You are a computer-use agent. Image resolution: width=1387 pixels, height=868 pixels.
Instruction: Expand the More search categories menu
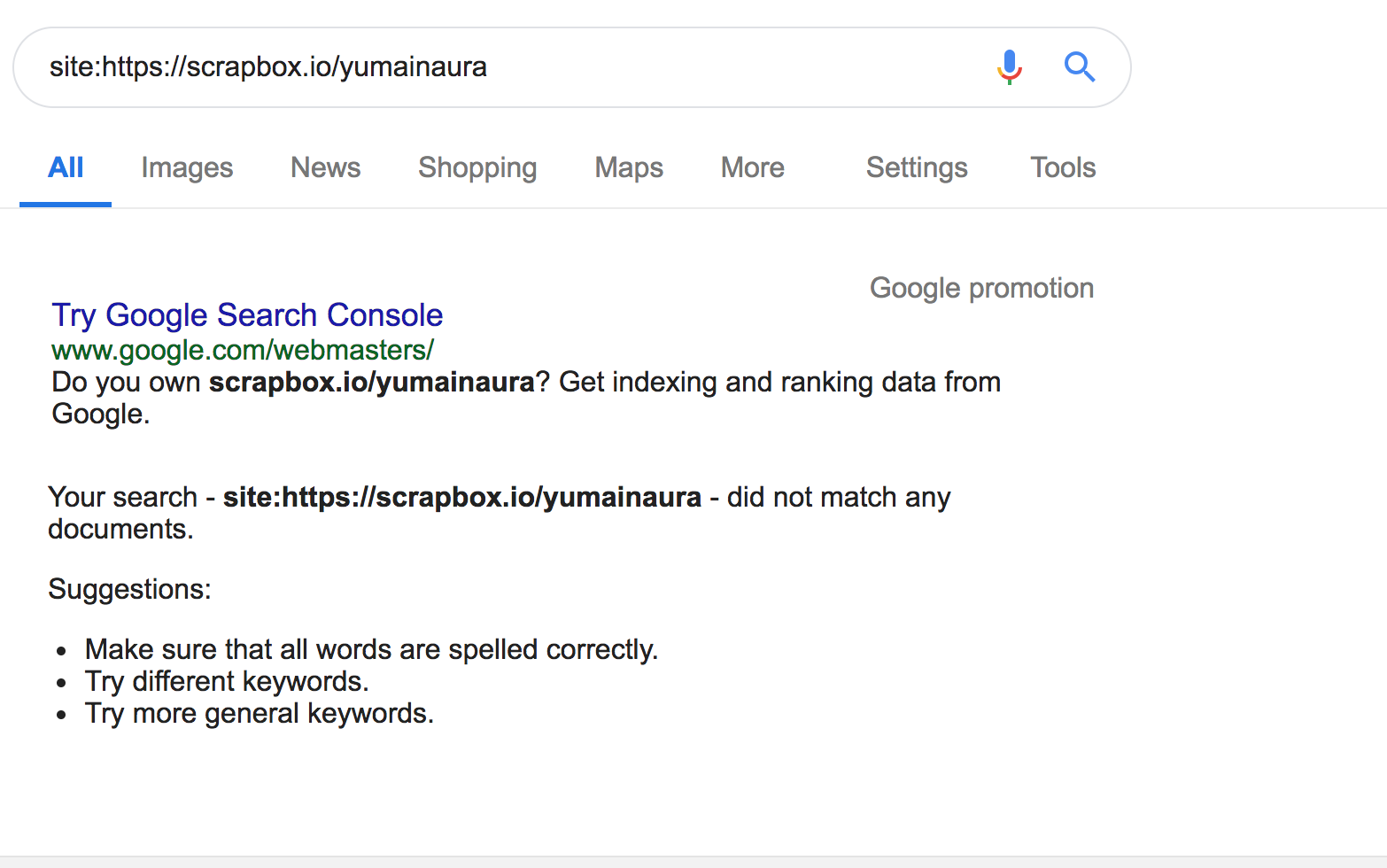(752, 167)
